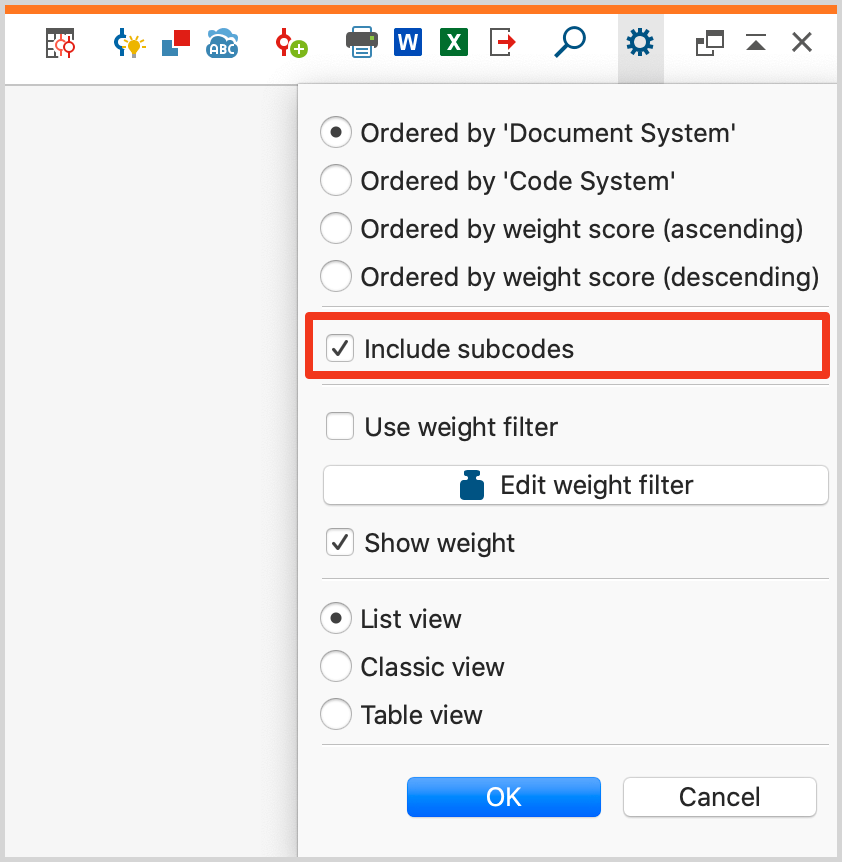The width and height of the screenshot is (842, 862).
Task: Click the export icon with red arrow
Action: (502, 42)
